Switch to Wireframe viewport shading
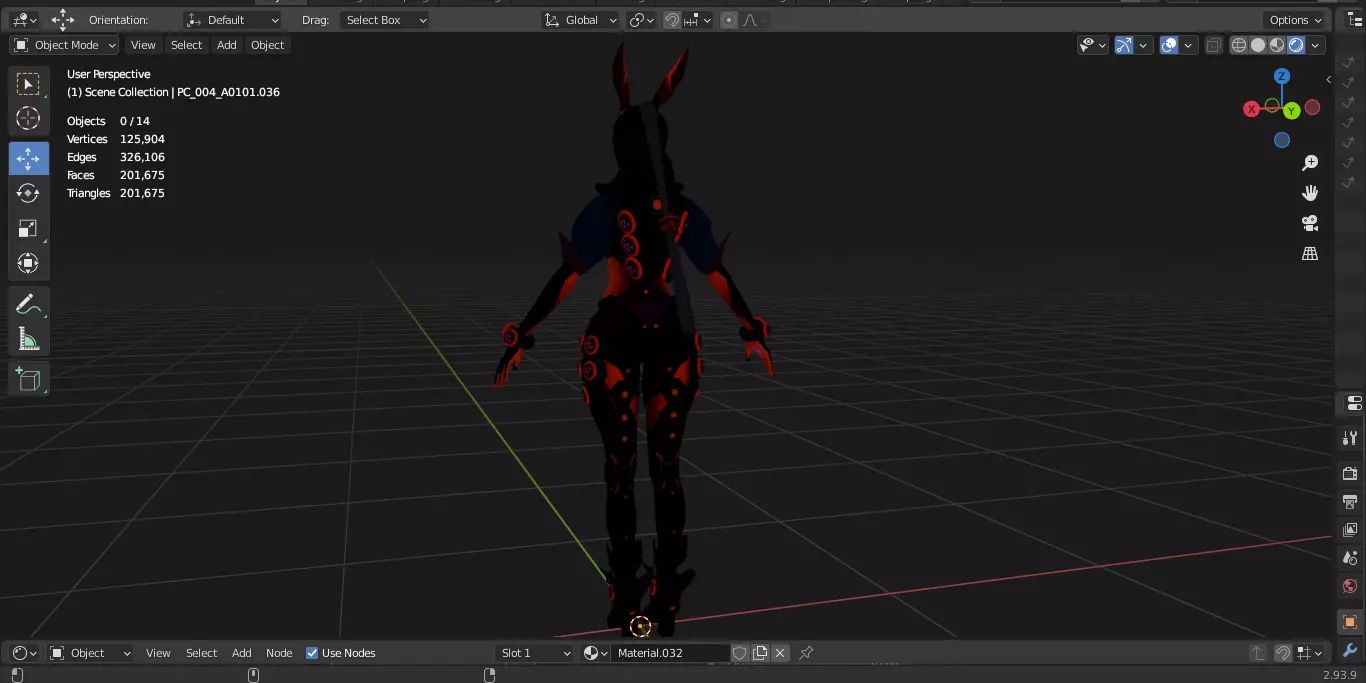This screenshot has height=683, width=1366. 1239,45
